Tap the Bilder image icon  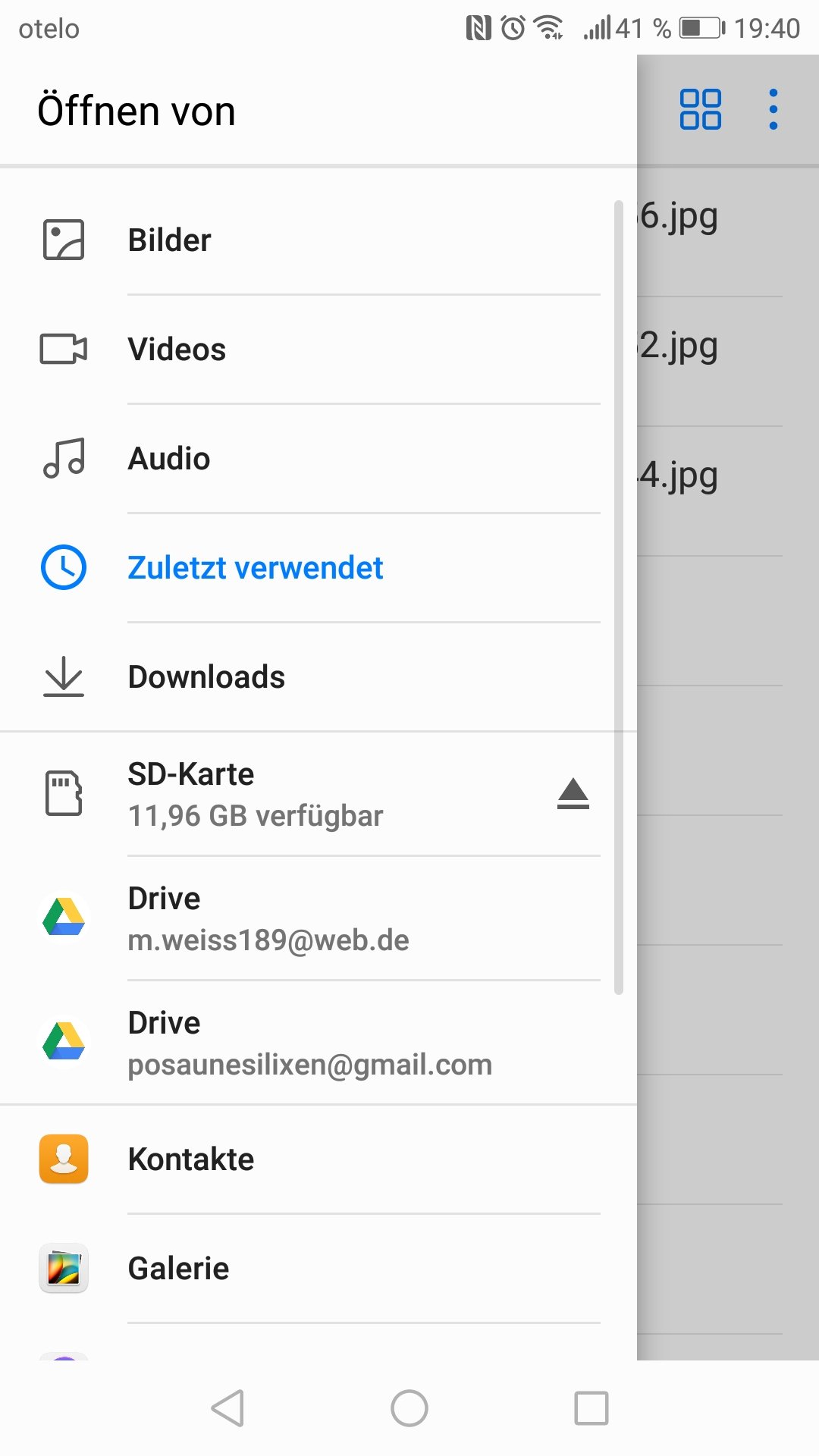pos(64,240)
